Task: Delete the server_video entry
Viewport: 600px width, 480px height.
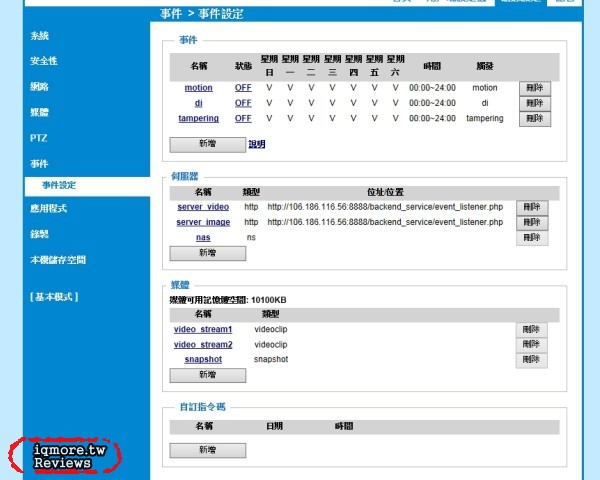Action: (x=532, y=207)
